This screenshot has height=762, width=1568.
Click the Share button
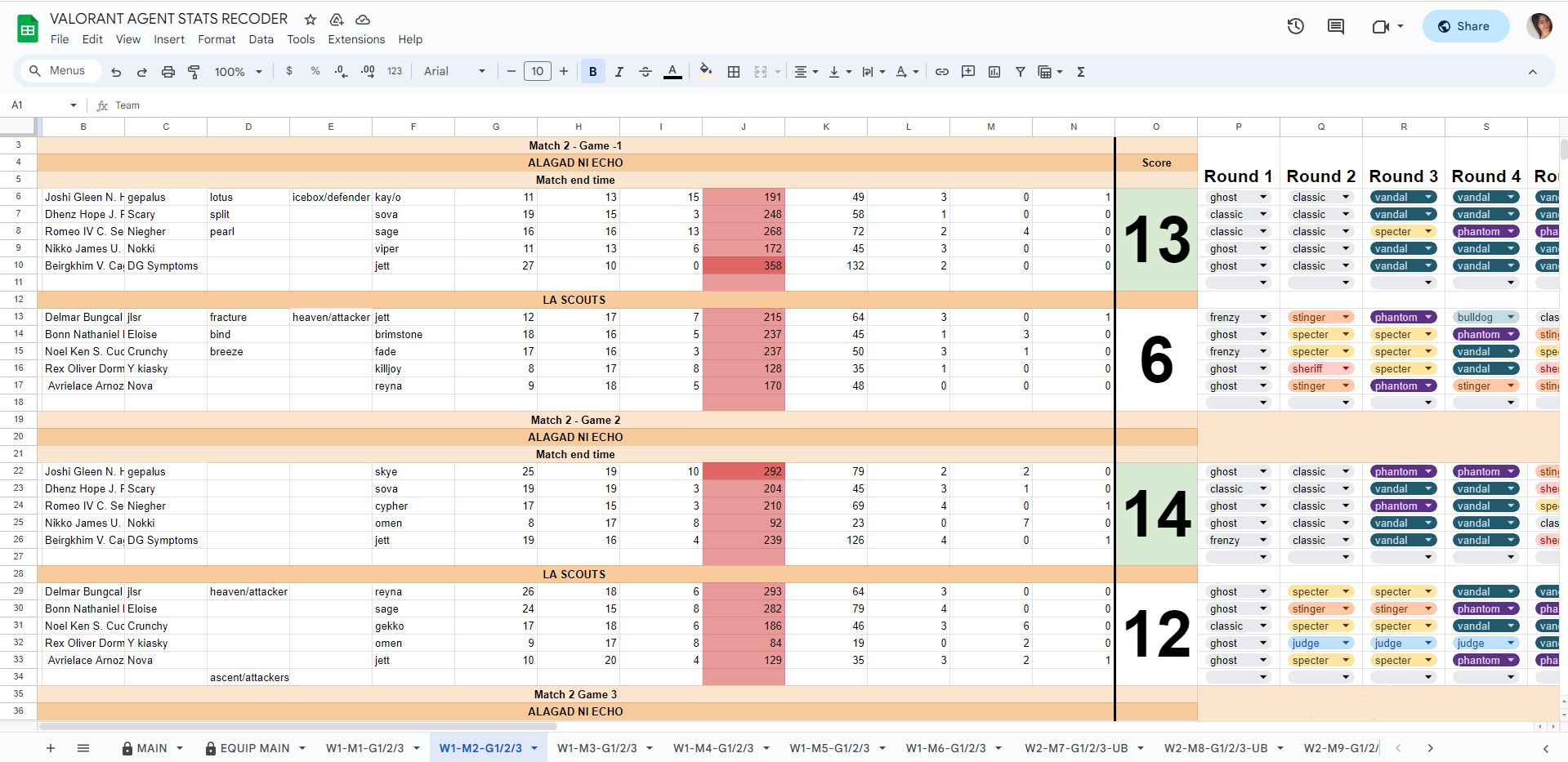[1466, 26]
